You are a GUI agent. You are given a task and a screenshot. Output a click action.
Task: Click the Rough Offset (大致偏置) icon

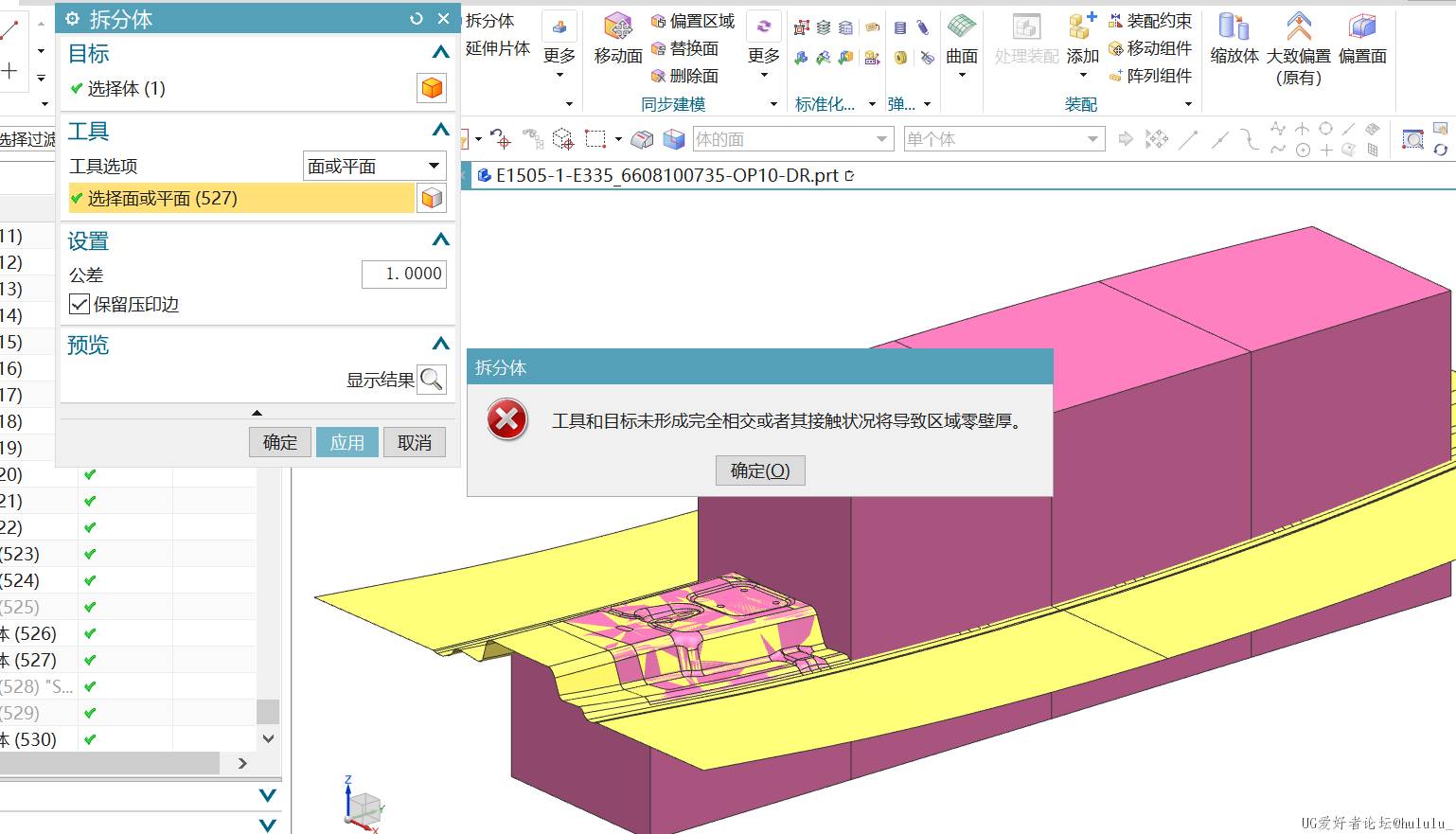click(x=1299, y=27)
